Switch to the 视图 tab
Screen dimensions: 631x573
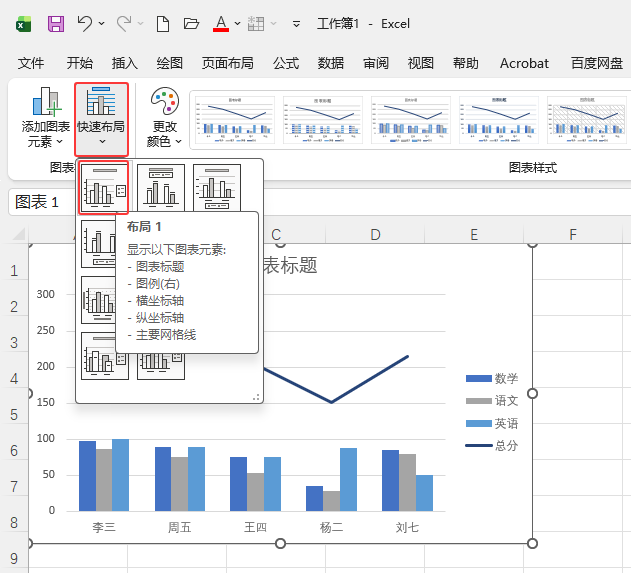421,63
